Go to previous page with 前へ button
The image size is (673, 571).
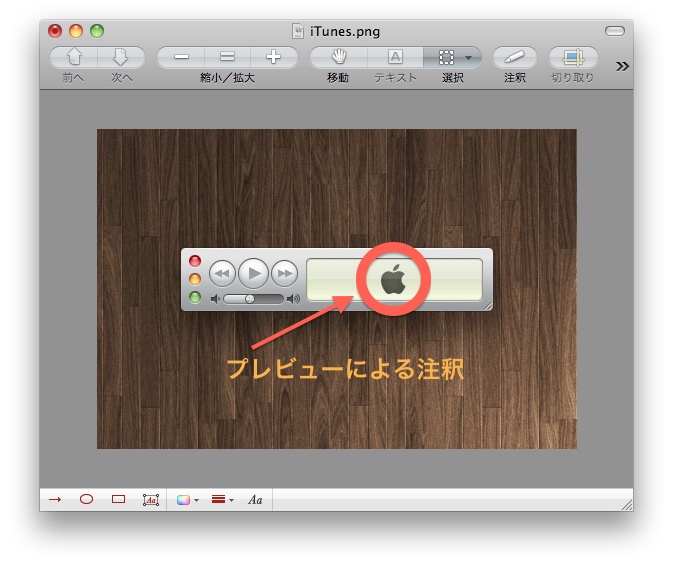[x=74, y=57]
